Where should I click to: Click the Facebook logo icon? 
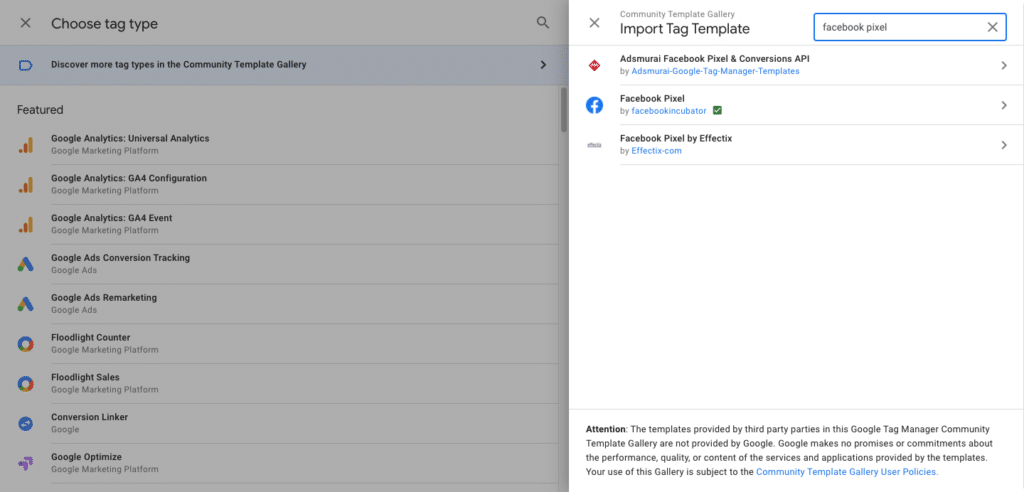click(x=594, y=105)
